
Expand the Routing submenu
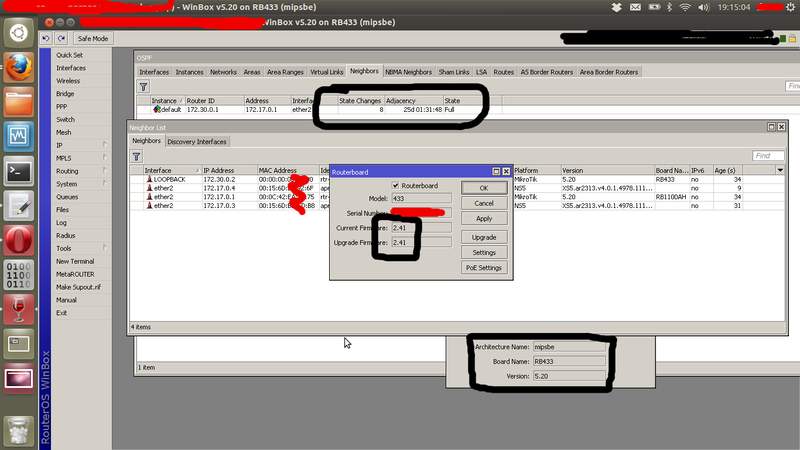coord(105,171)
